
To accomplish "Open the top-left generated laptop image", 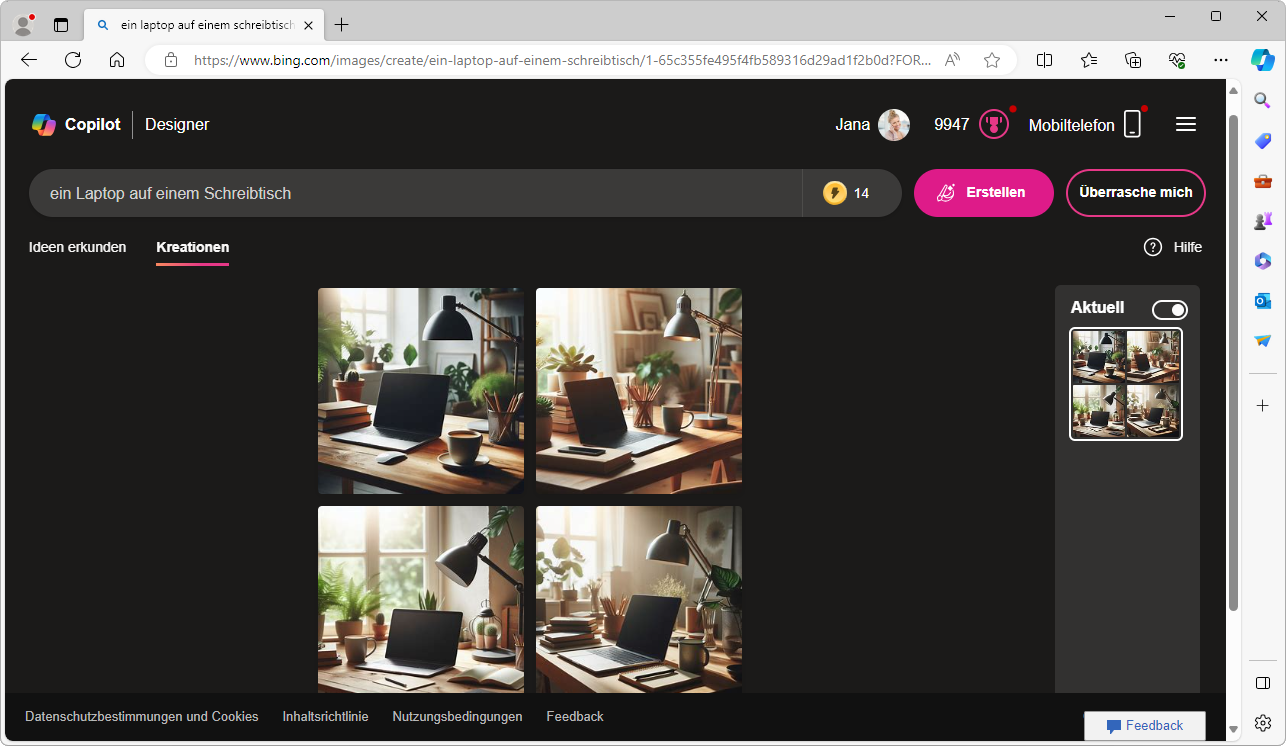I will click(x=421, y=391).
